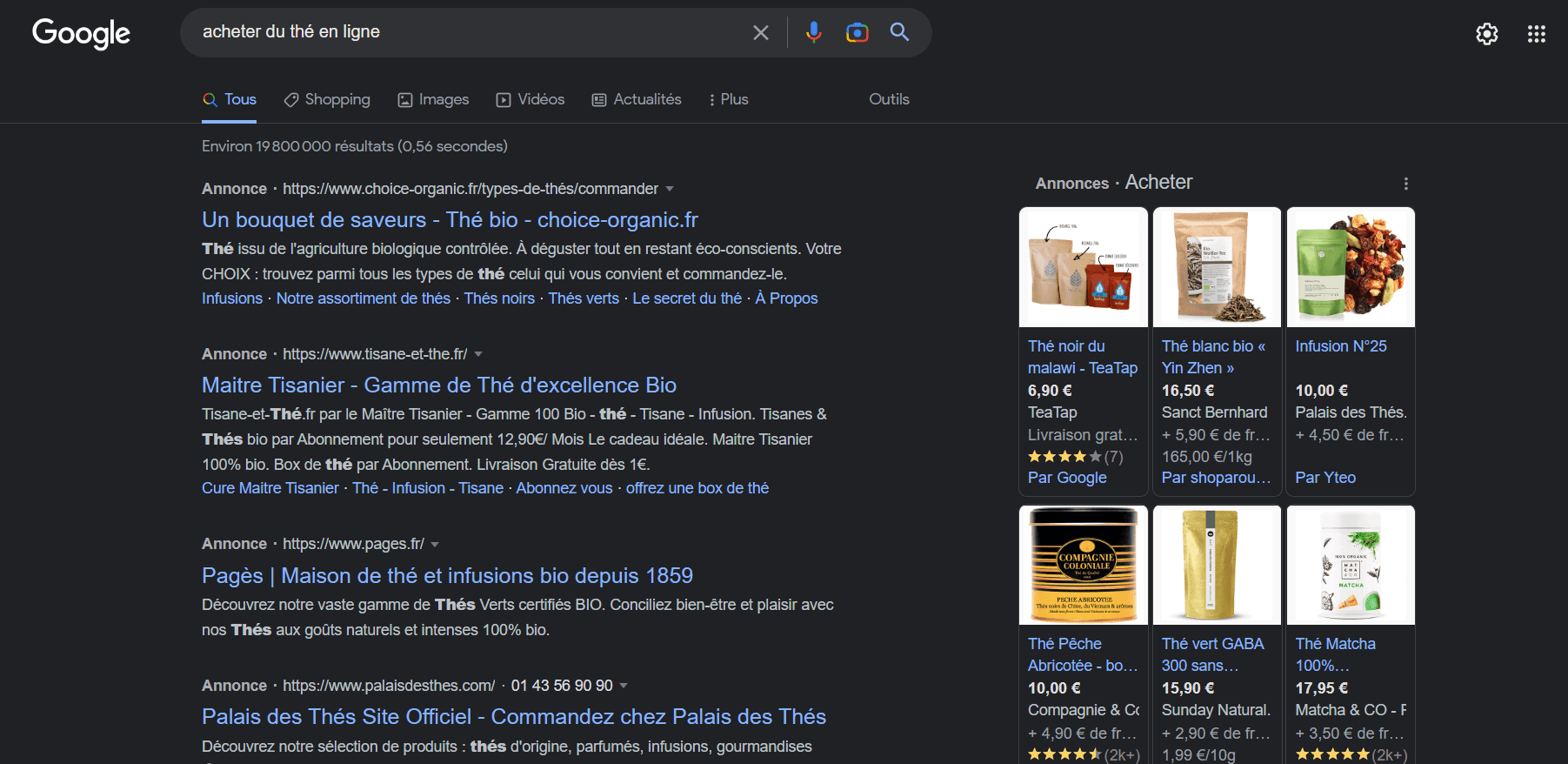Switch to the Actualités tab

point(637,99)
